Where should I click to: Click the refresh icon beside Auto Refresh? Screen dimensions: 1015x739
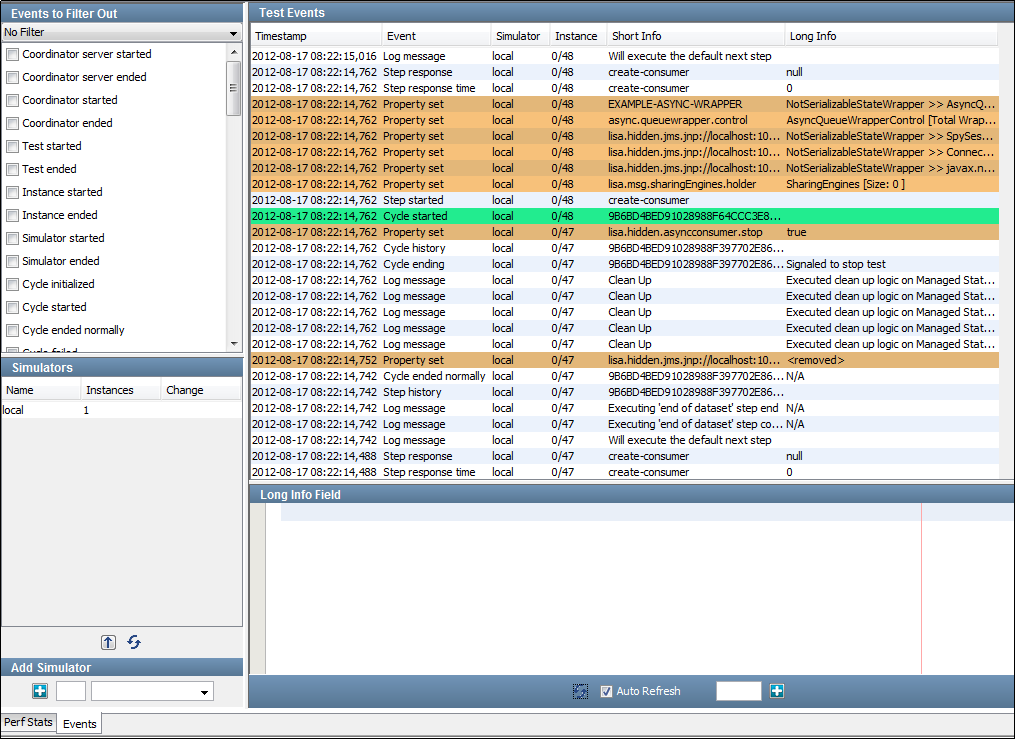[581, 691]
